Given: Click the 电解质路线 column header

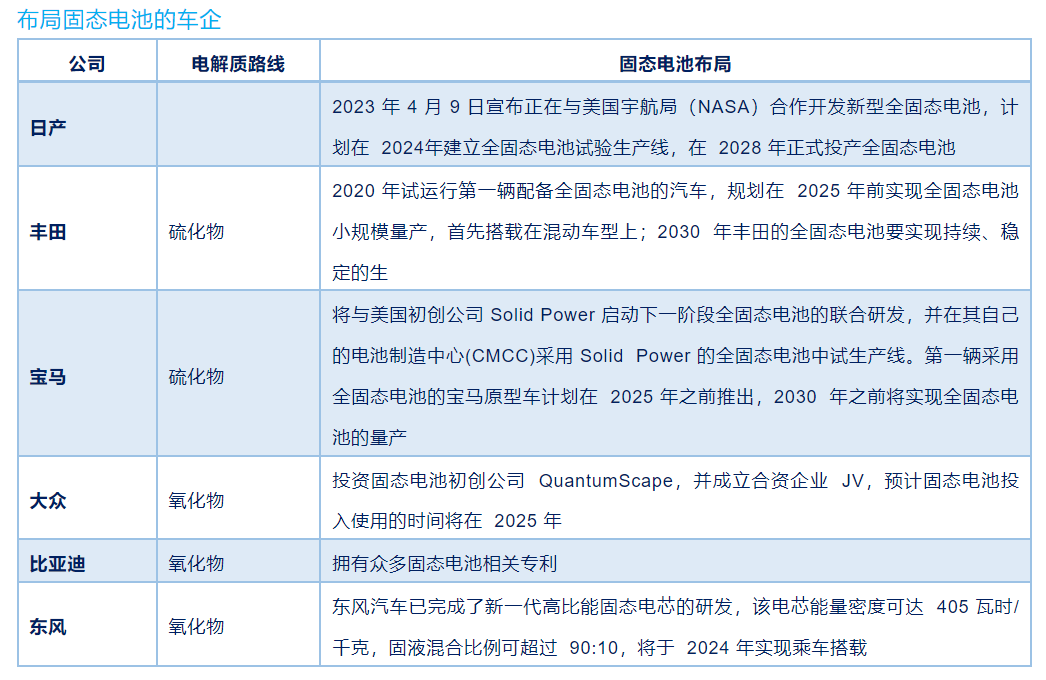Looking at the screenshot, I should (x=238, y=64).
